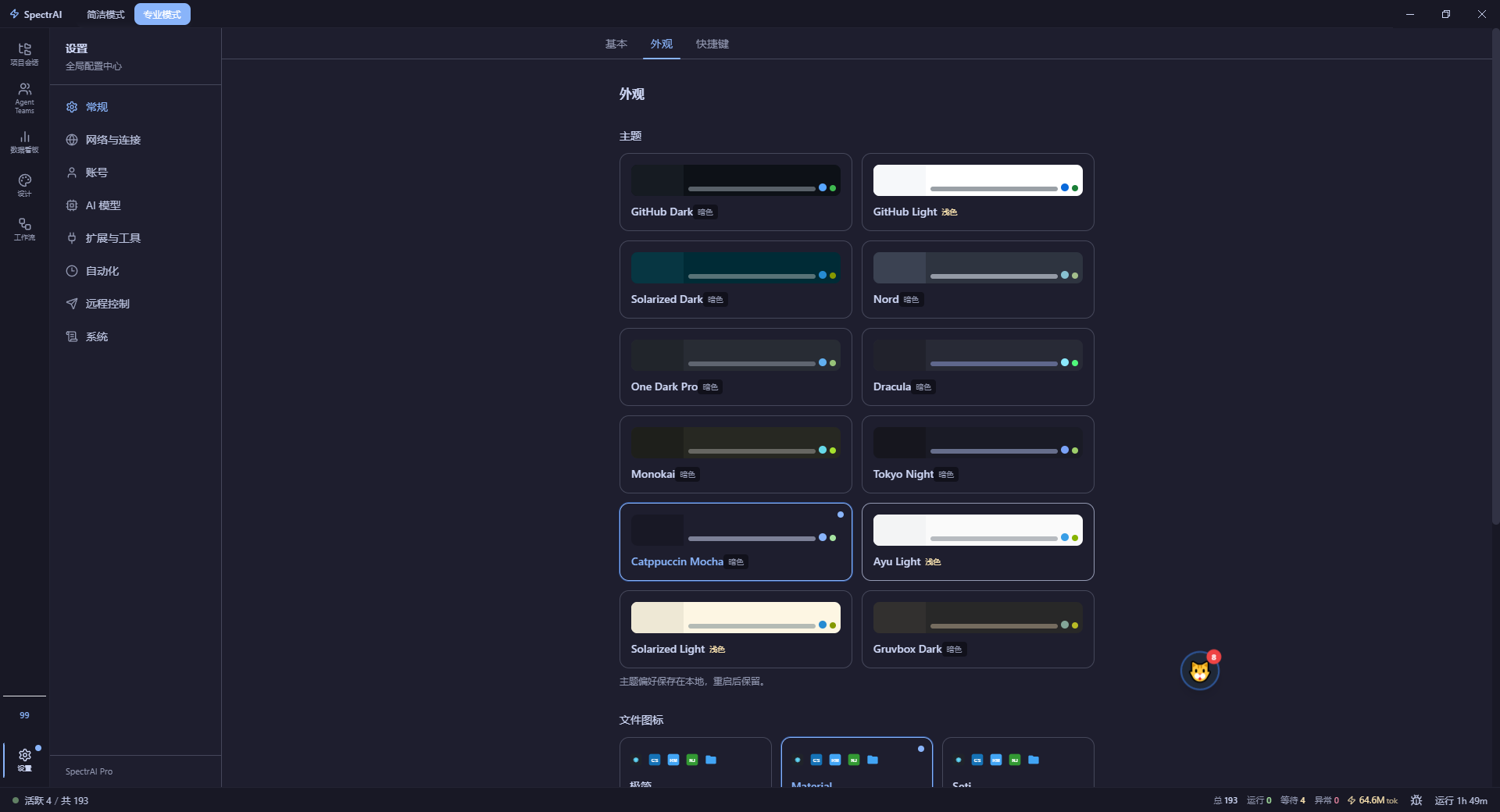Open 远程控制 settings section
Image resolution: width=1500 pixels, height=812 pixels.
[x=135, y=304]
